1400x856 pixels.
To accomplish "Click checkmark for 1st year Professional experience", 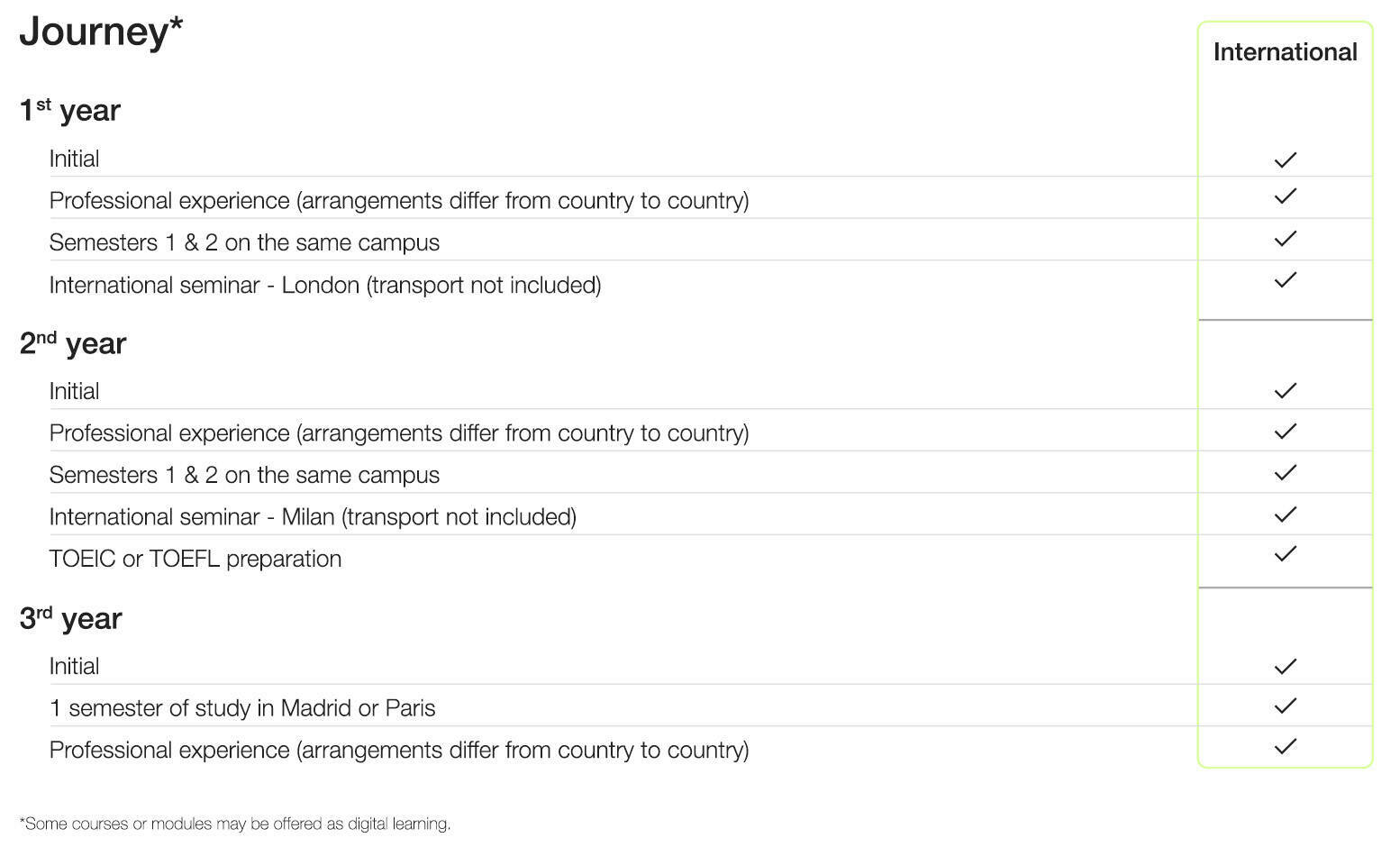I will [x=1286, y=196].
